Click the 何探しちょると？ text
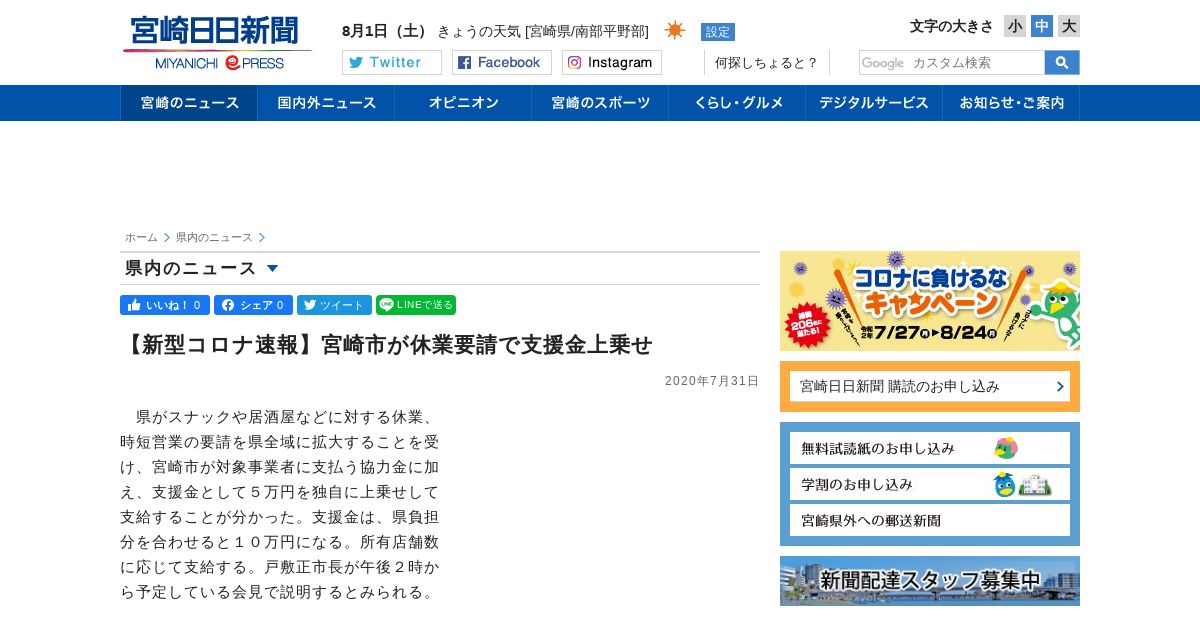This screenshot has width=1200, height=630. pyautogui.click(x=766, y=63)
